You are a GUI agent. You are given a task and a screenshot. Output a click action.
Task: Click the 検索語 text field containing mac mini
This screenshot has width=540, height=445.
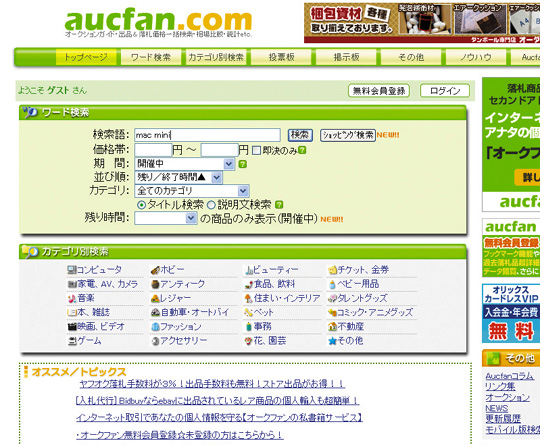207,135
